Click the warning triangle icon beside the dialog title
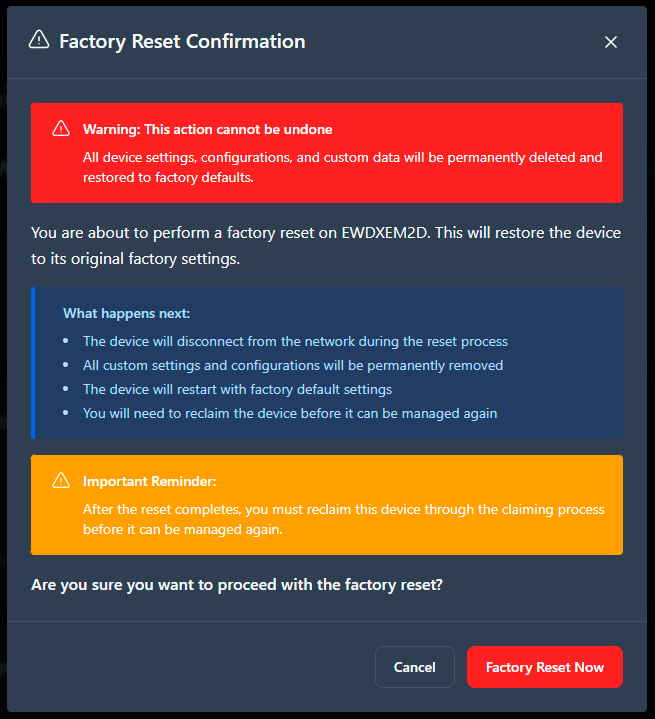655x719 pixels. pyautogui.click(x=39, y=40)
